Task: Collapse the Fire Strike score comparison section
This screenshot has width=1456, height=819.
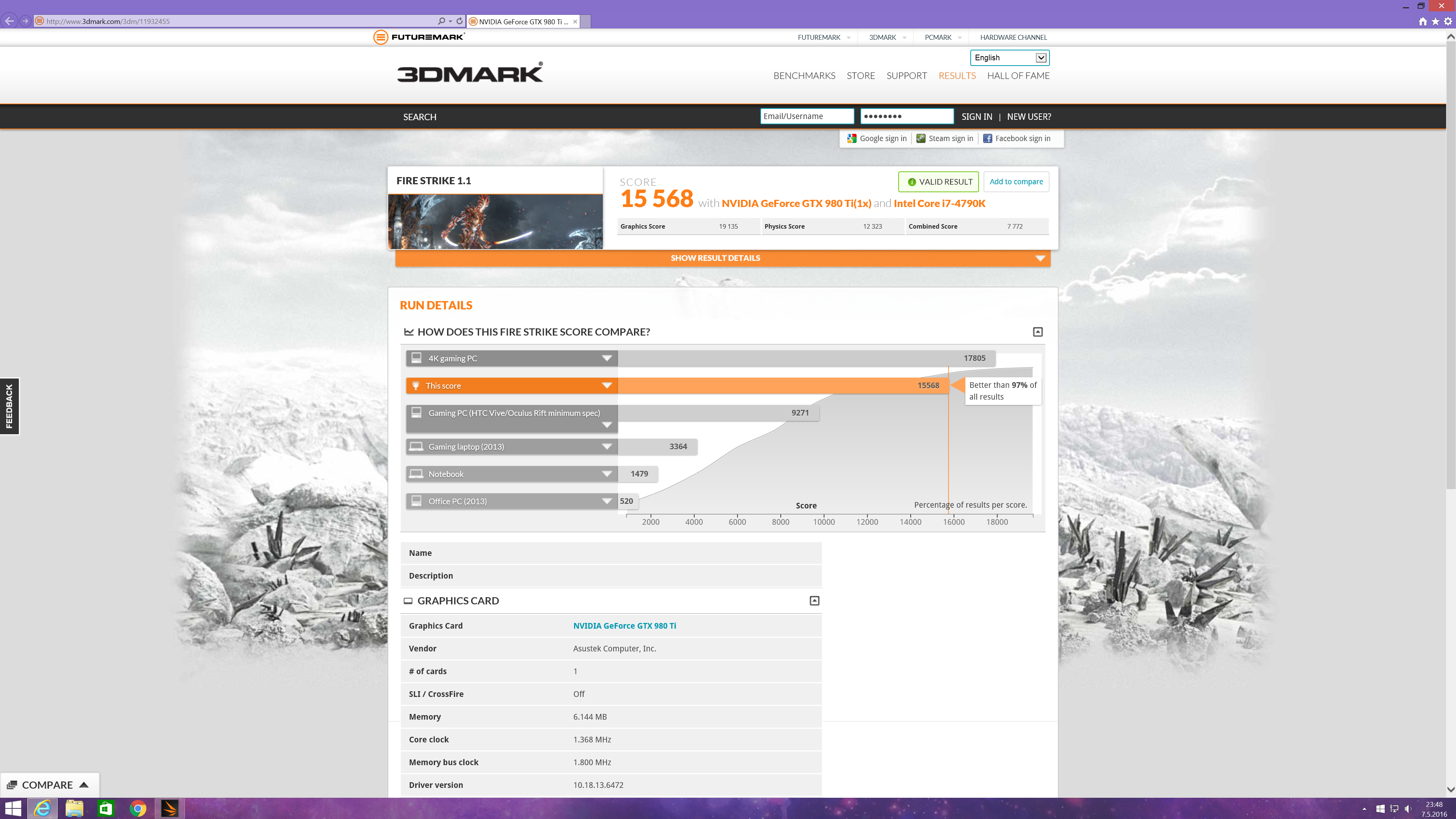Action: [x=1038, y=332]
